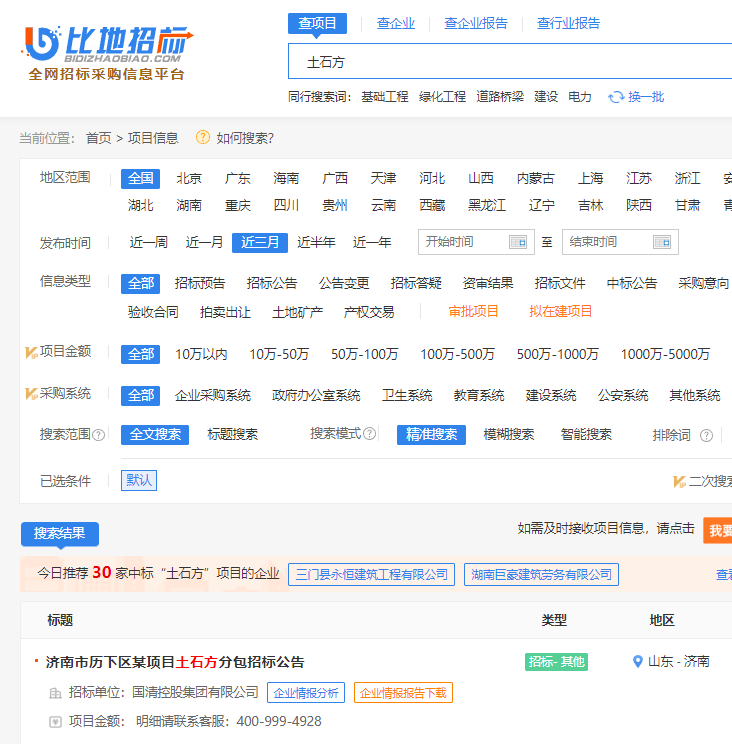This screenshot has width=732, height=744.
Task: Select 全部 under 信息类型
Action: coord(140,284)
